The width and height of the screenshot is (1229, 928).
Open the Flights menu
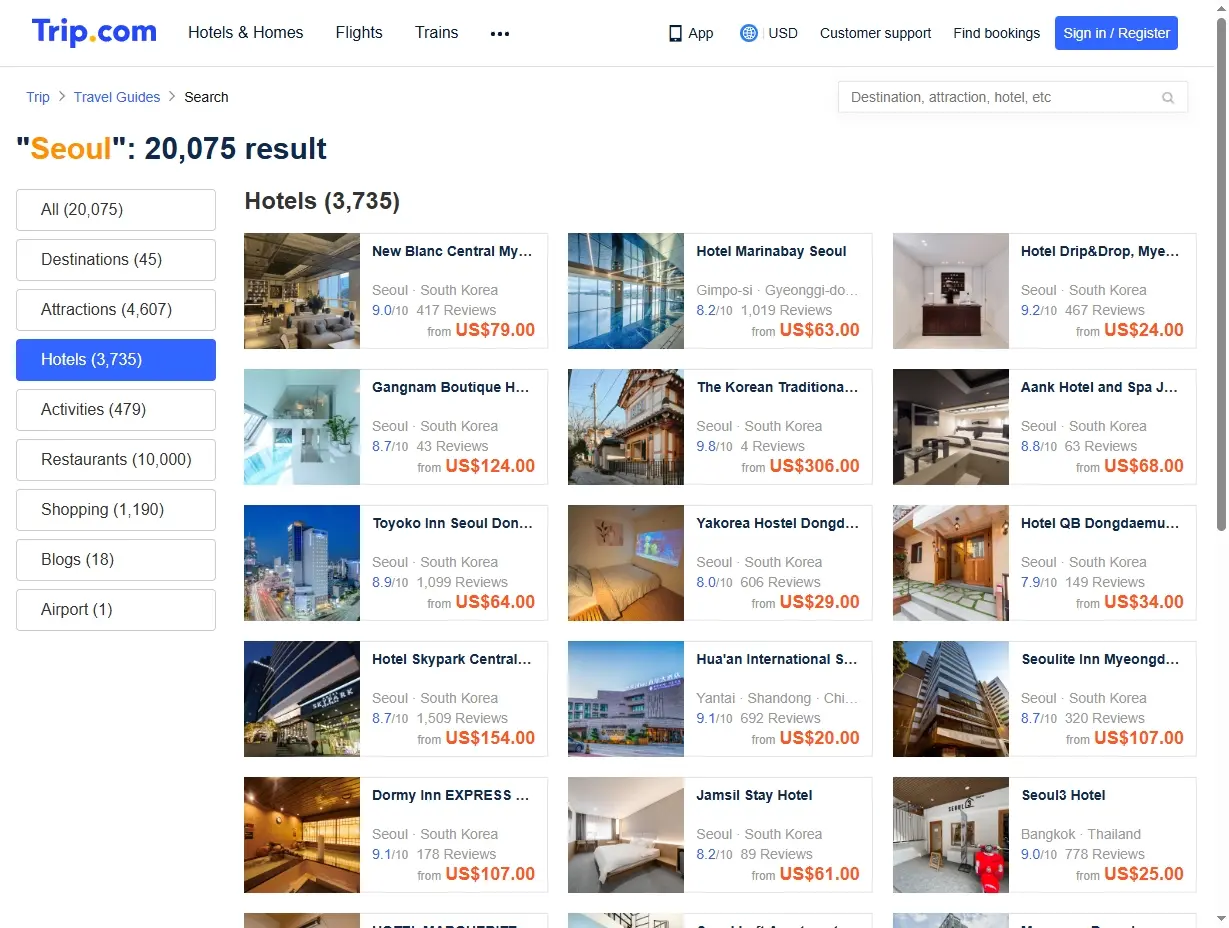tap(359, 32)
